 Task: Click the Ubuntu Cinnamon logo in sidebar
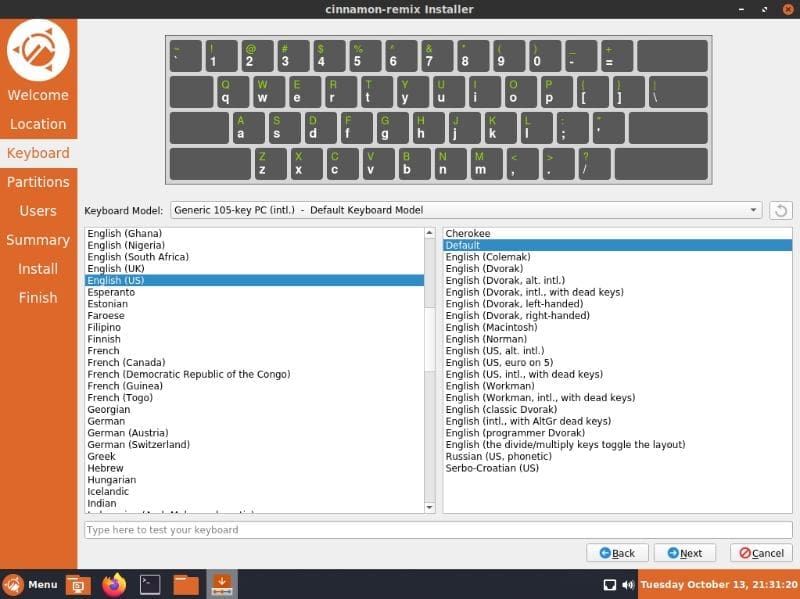(38, 50)
